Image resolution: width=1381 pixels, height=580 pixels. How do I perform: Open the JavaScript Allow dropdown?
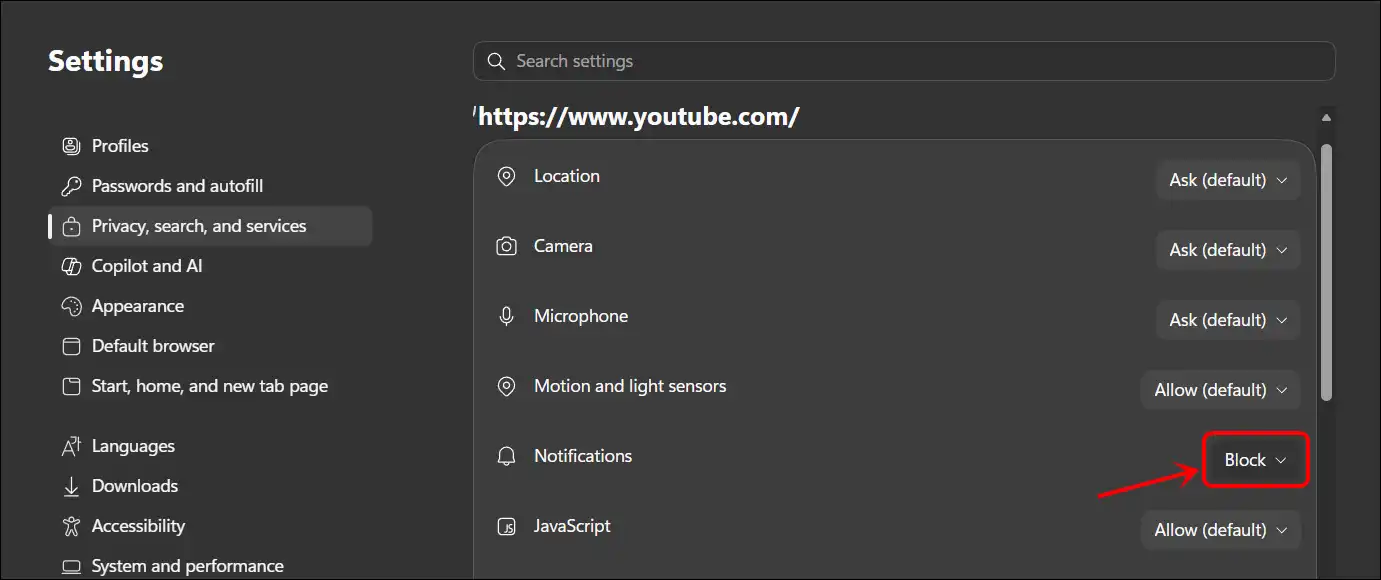coord(1221,530)
